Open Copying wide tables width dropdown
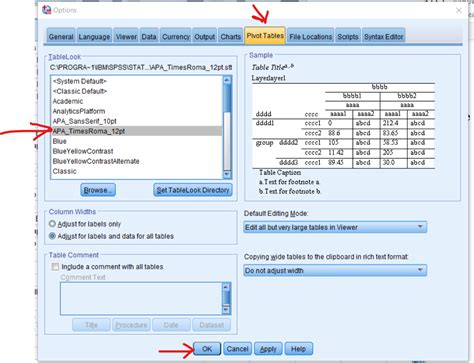 tap(335, 270)
